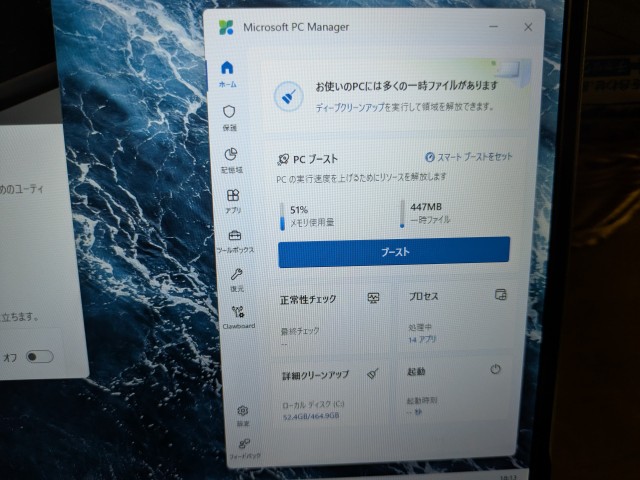Click the 447MB temporary files indicator
This screenshot has height=480, width=640.
click(x=429, y=212)
